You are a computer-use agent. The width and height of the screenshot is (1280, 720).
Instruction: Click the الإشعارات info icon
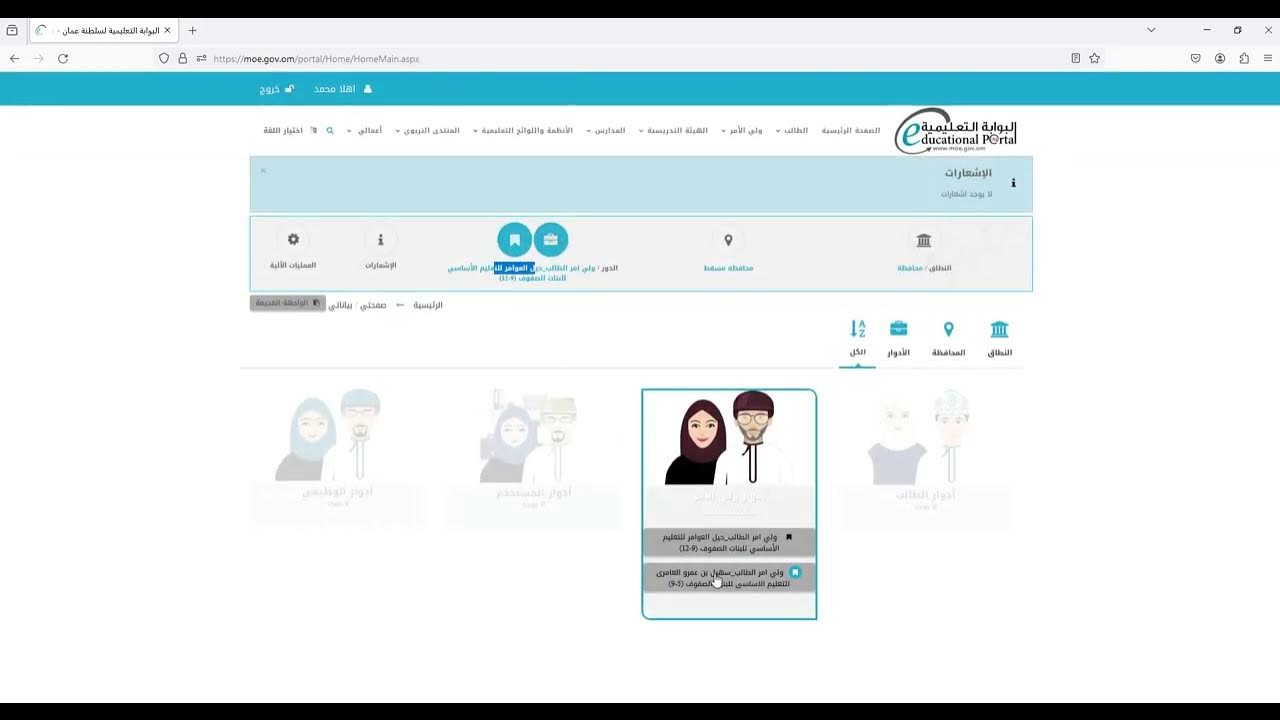(x=381, y=239)
